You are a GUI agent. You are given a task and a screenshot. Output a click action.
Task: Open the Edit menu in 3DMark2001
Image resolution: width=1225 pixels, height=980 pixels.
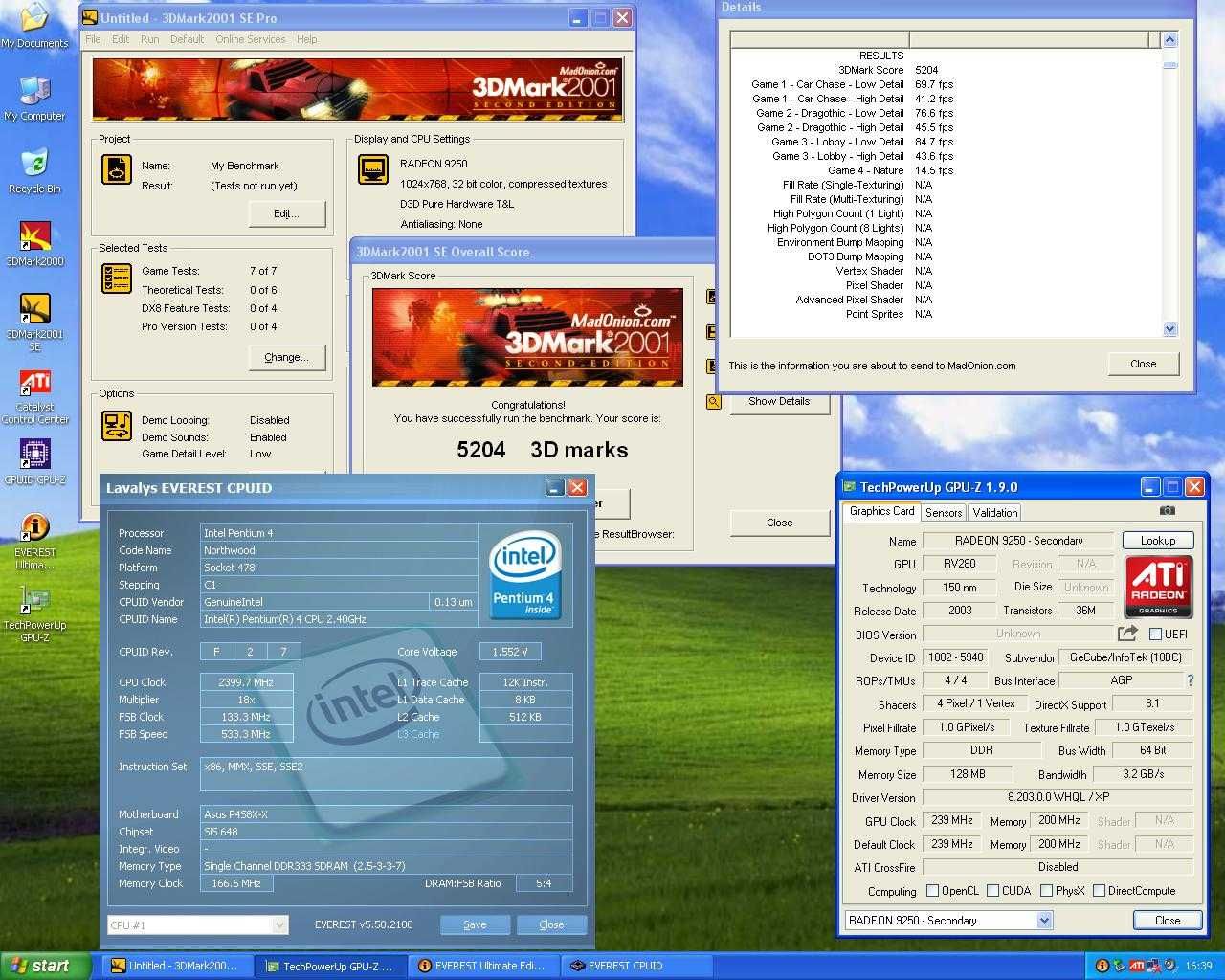tap(121, 39)
